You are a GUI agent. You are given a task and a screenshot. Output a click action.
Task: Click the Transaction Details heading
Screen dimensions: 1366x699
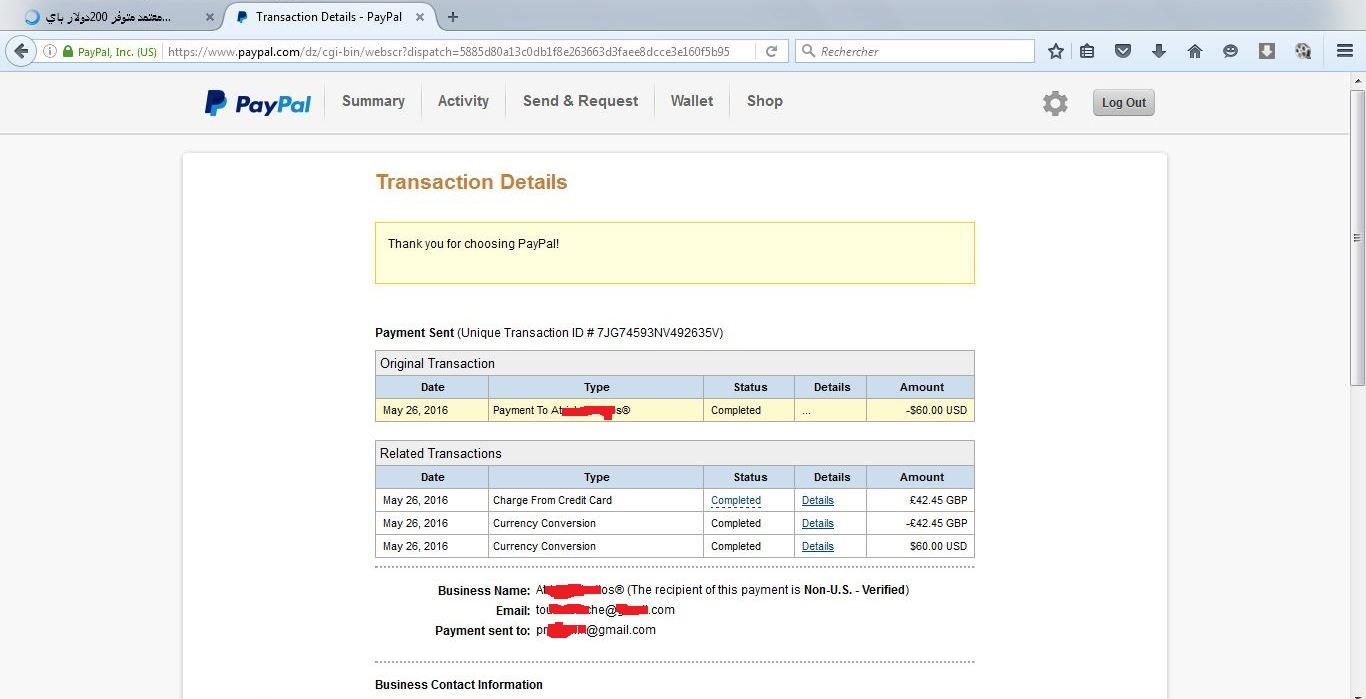coord(471,182)
